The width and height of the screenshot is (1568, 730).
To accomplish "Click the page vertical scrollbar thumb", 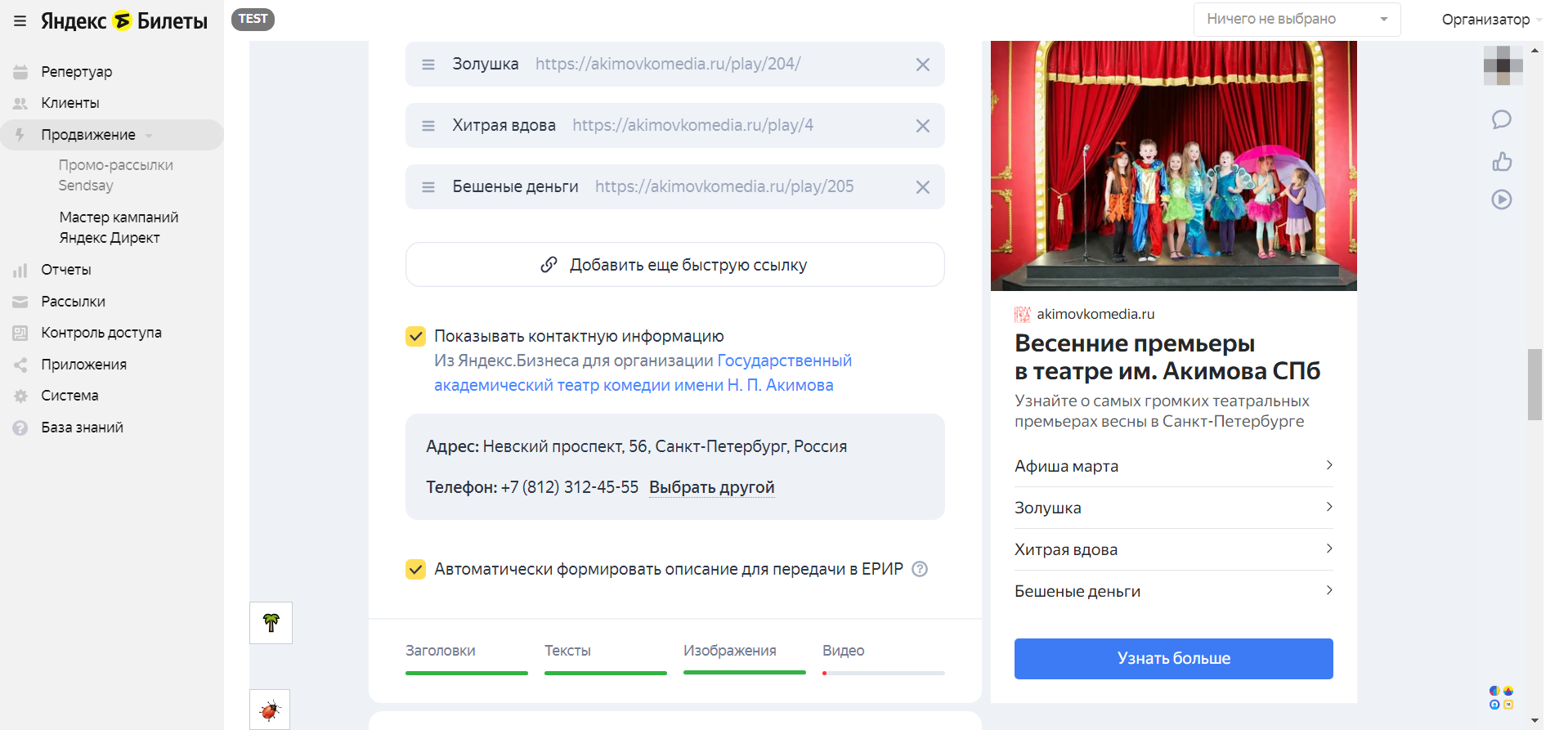I will [1535, 384].
